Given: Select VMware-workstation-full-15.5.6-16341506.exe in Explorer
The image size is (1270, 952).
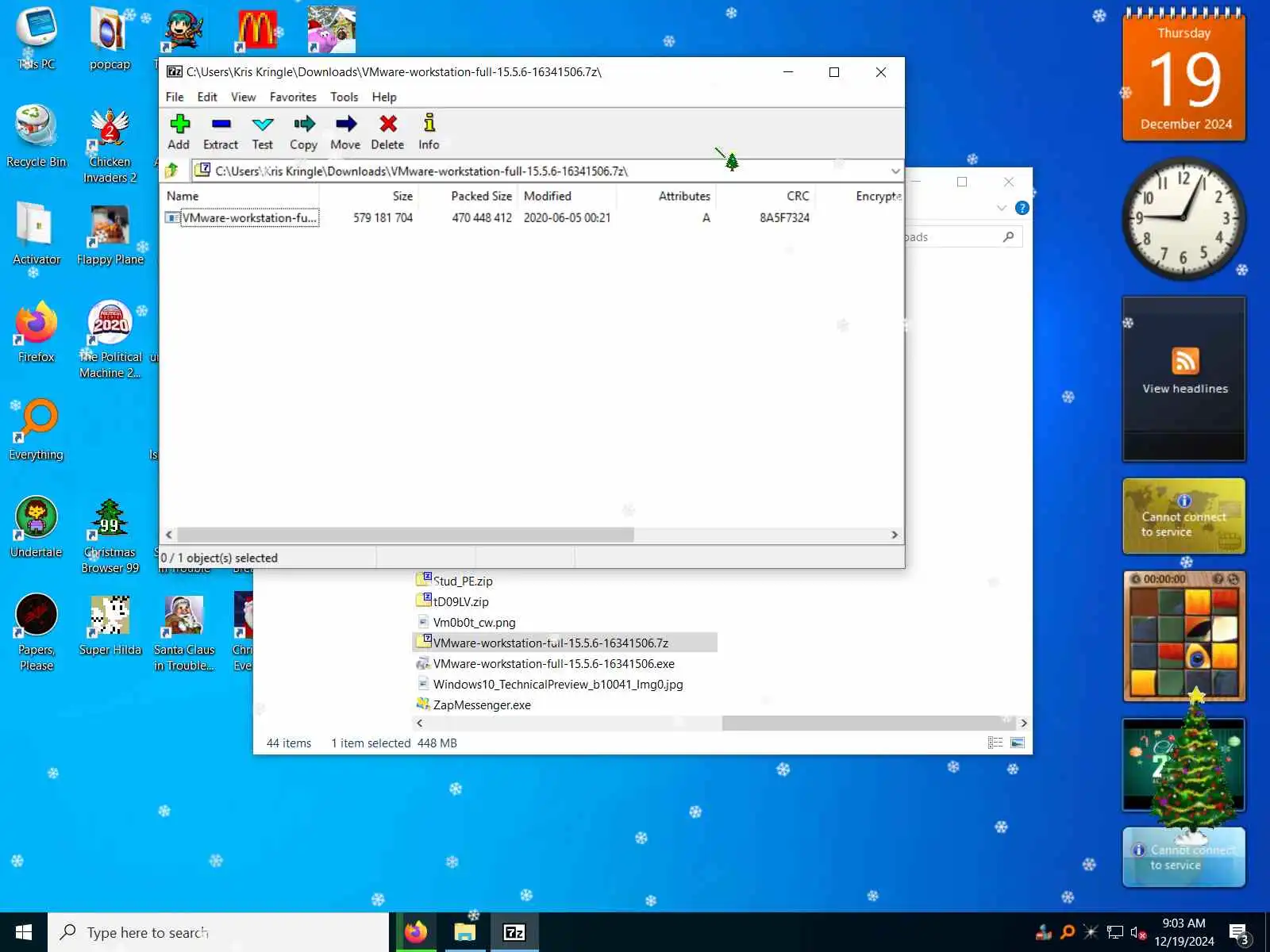Looking at the screenshot, I should click(x=546, y=663).
